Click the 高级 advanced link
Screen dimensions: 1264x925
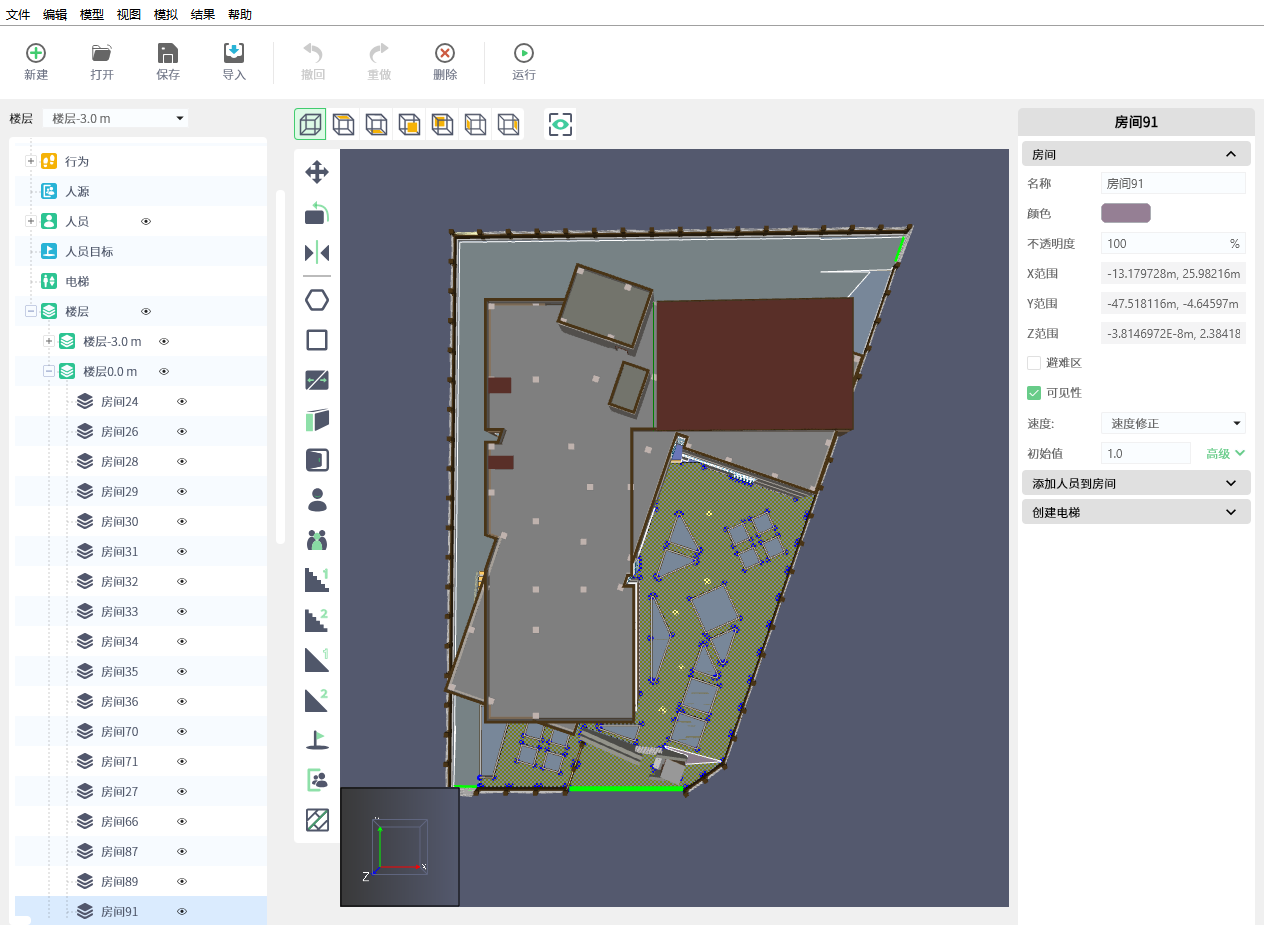1225,453
